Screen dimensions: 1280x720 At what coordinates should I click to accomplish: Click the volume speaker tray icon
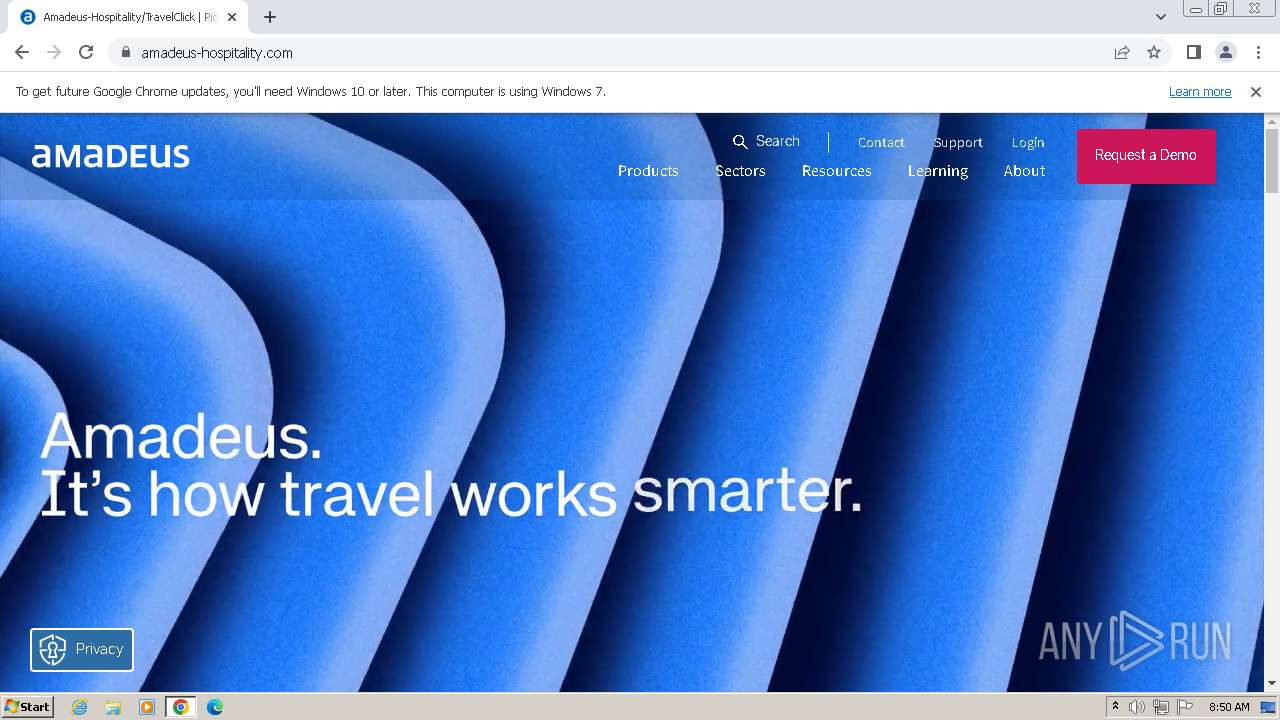pyautogui.click(x=1137, y=707)
